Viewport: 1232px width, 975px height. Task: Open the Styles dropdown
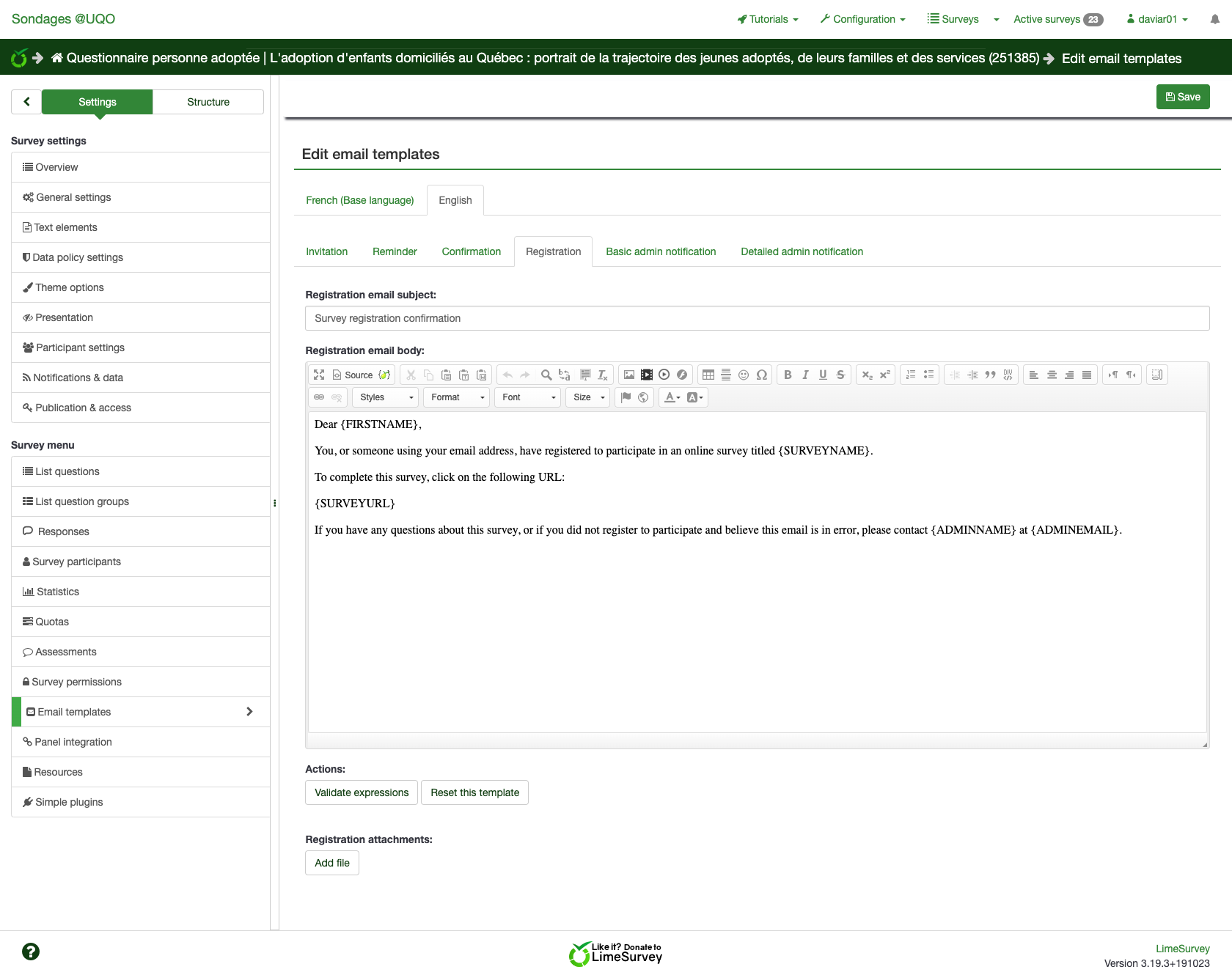386,397
